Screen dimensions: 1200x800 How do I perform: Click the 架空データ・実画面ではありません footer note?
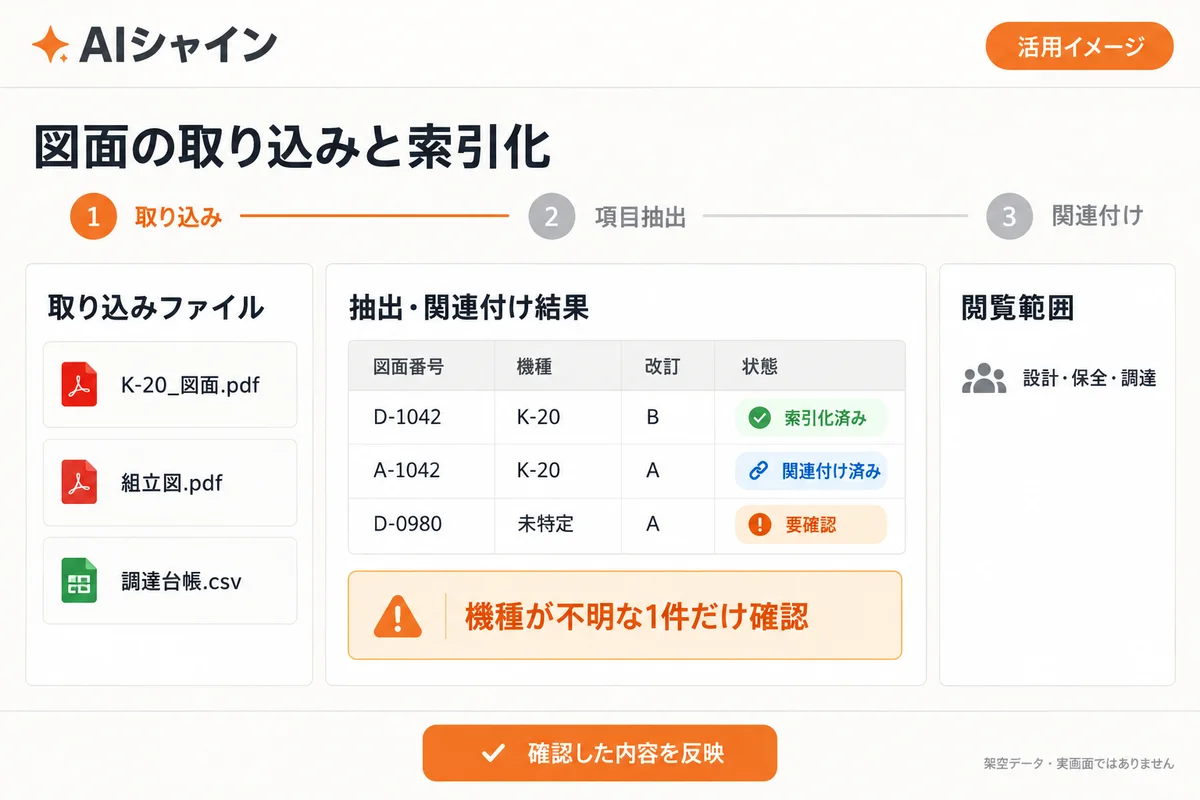1079,763
